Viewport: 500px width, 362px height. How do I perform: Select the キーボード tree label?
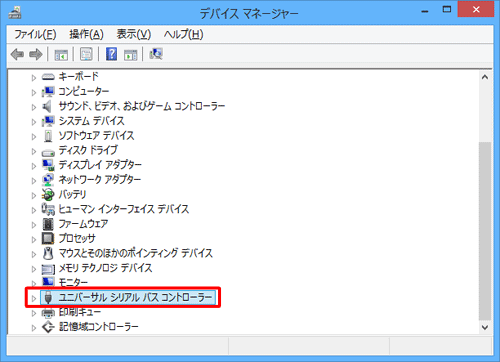pos(79,76)
